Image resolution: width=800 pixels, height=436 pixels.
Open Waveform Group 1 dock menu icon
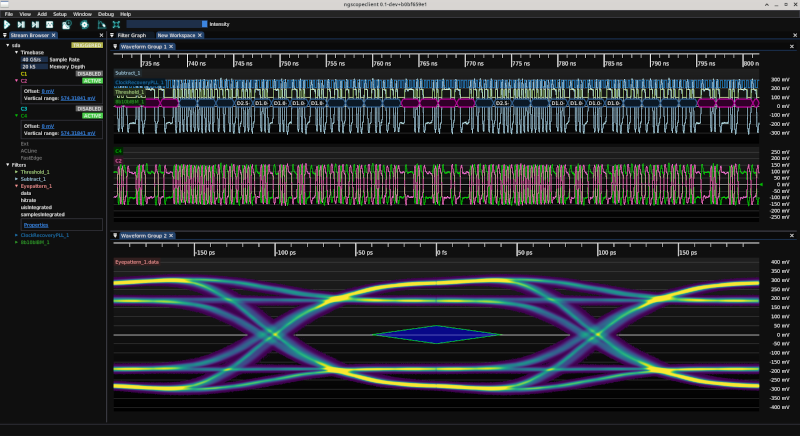(115, 46)
